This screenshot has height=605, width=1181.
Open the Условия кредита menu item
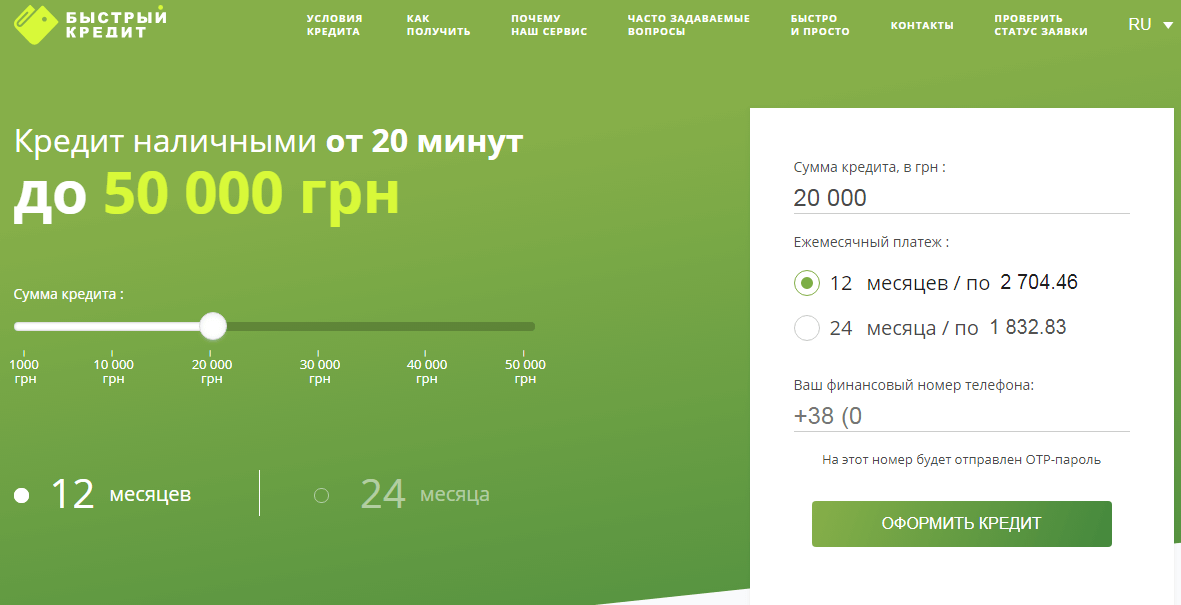(x=333, y=23)
